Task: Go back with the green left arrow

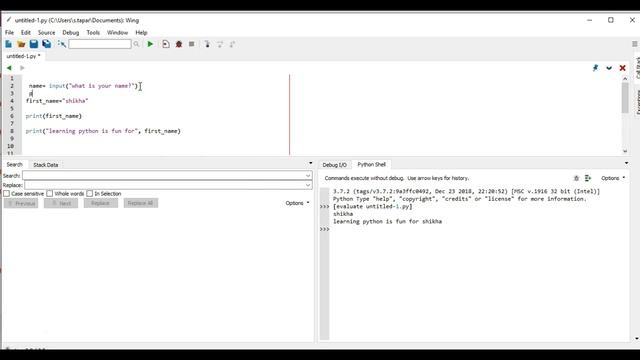Action: 9,68
